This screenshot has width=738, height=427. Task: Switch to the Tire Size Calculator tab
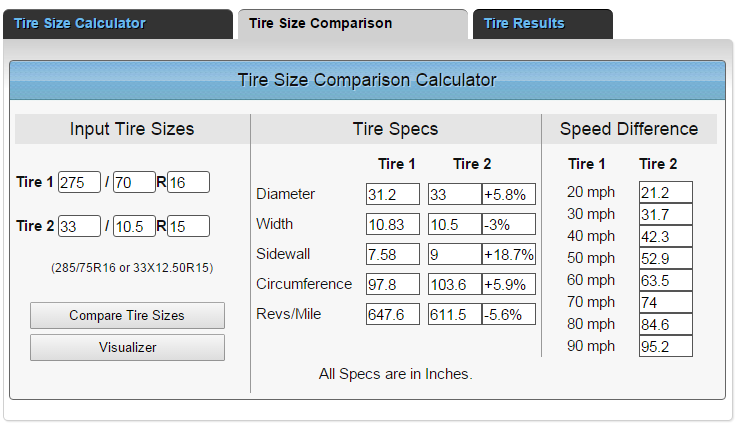pyautogui.click(x=80, y=23)
